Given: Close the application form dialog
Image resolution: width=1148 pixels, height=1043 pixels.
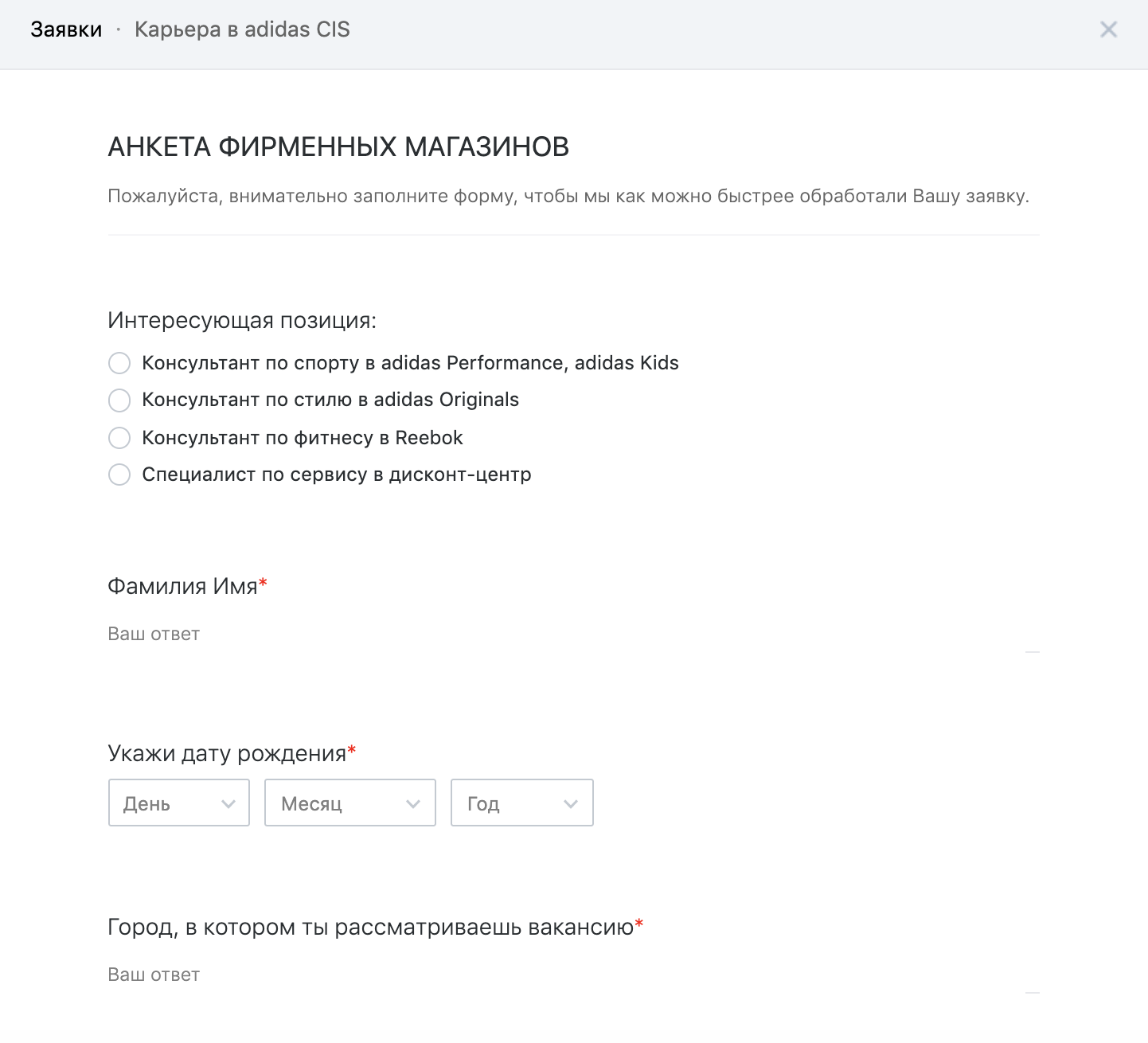Looking at the screenshot, I should click(x=1108, y=29).
